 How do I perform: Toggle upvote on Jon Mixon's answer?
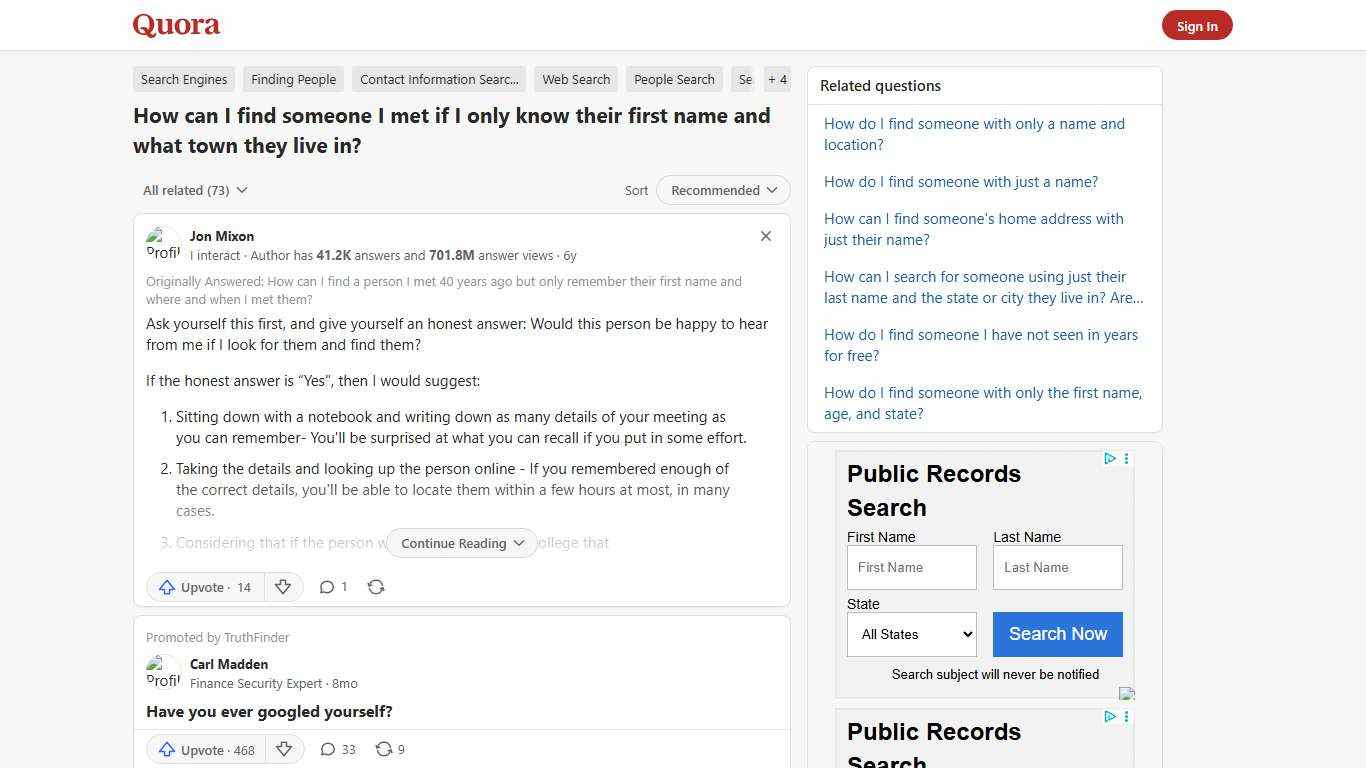pos(204,587)
